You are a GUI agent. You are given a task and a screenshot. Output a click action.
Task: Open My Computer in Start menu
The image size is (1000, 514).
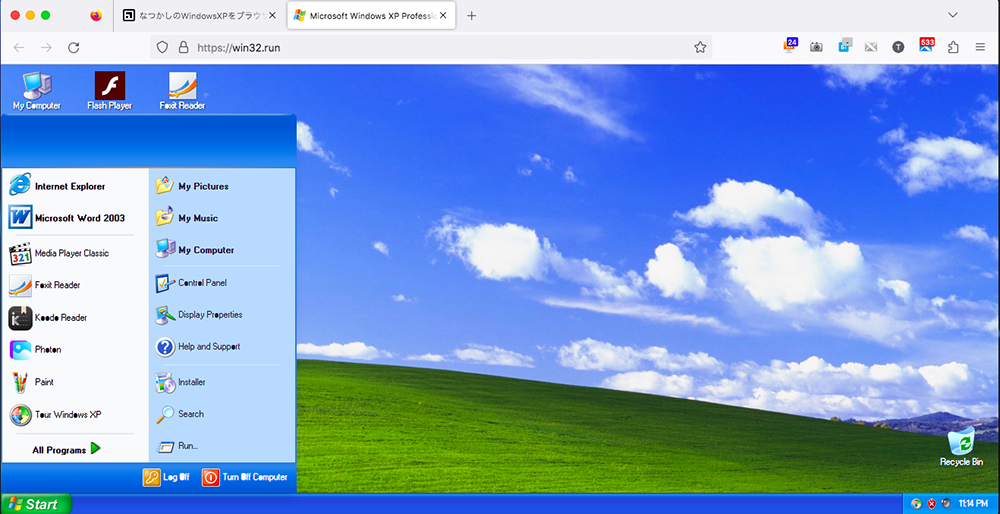click(x=221, y=249)
